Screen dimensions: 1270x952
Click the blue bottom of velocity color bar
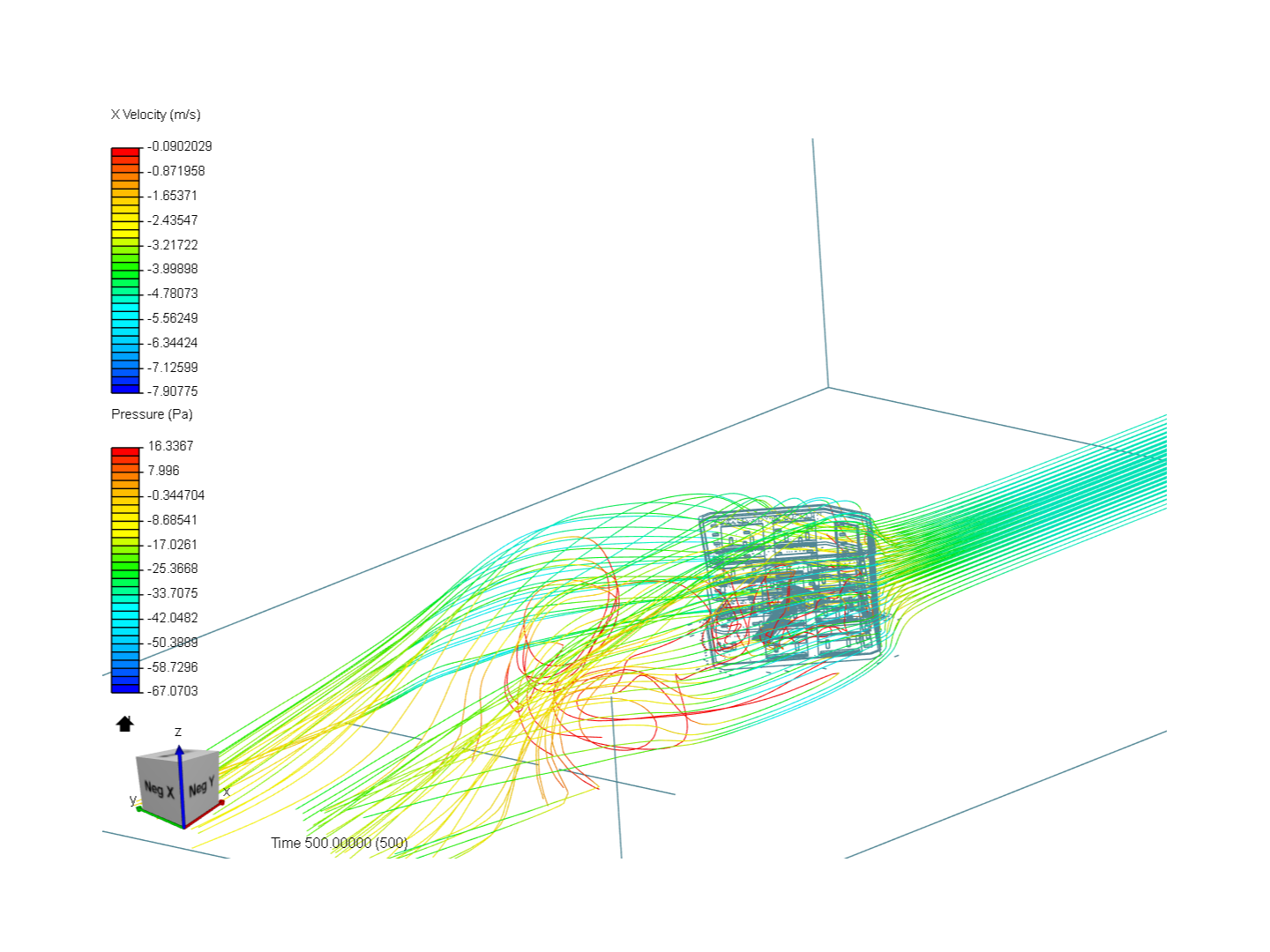(125, 388)
